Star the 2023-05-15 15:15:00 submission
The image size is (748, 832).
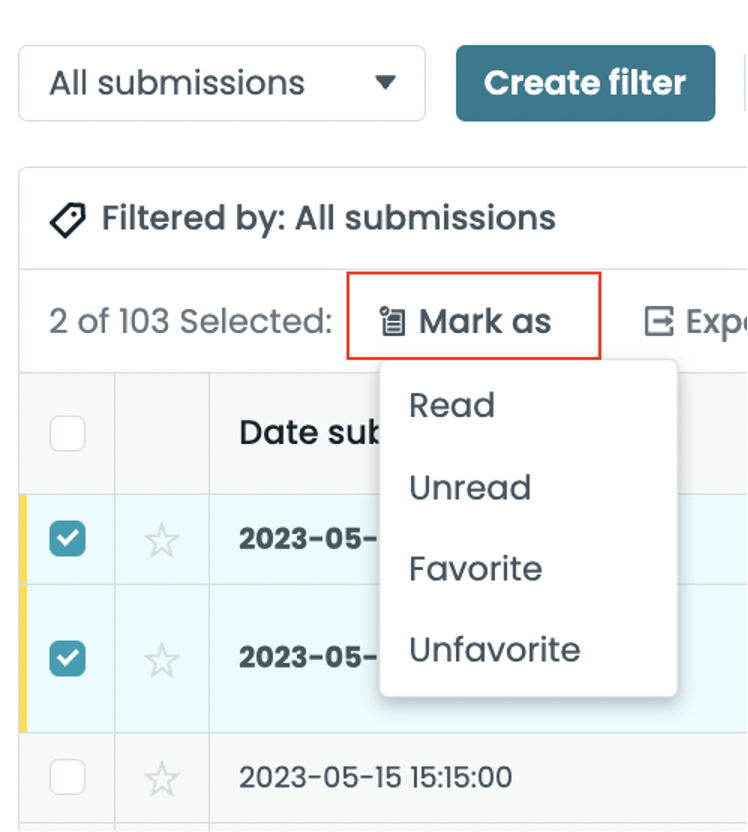(x=161, y=777)
